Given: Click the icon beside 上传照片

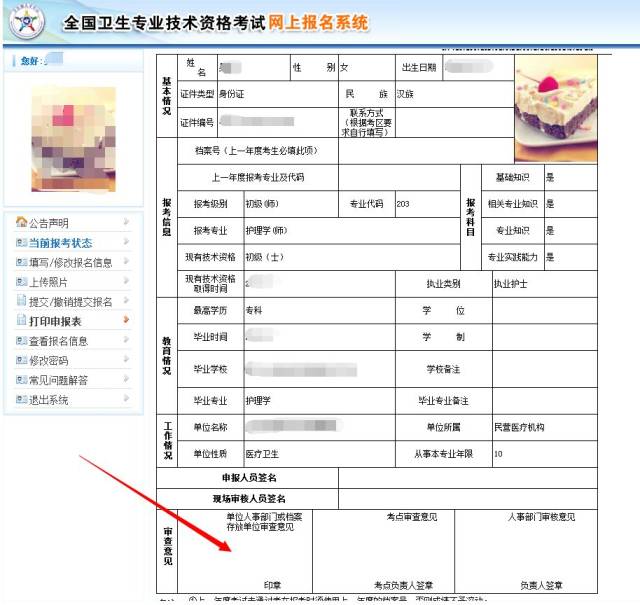Looking at the screenshot, I should click(x=21, y=282).
